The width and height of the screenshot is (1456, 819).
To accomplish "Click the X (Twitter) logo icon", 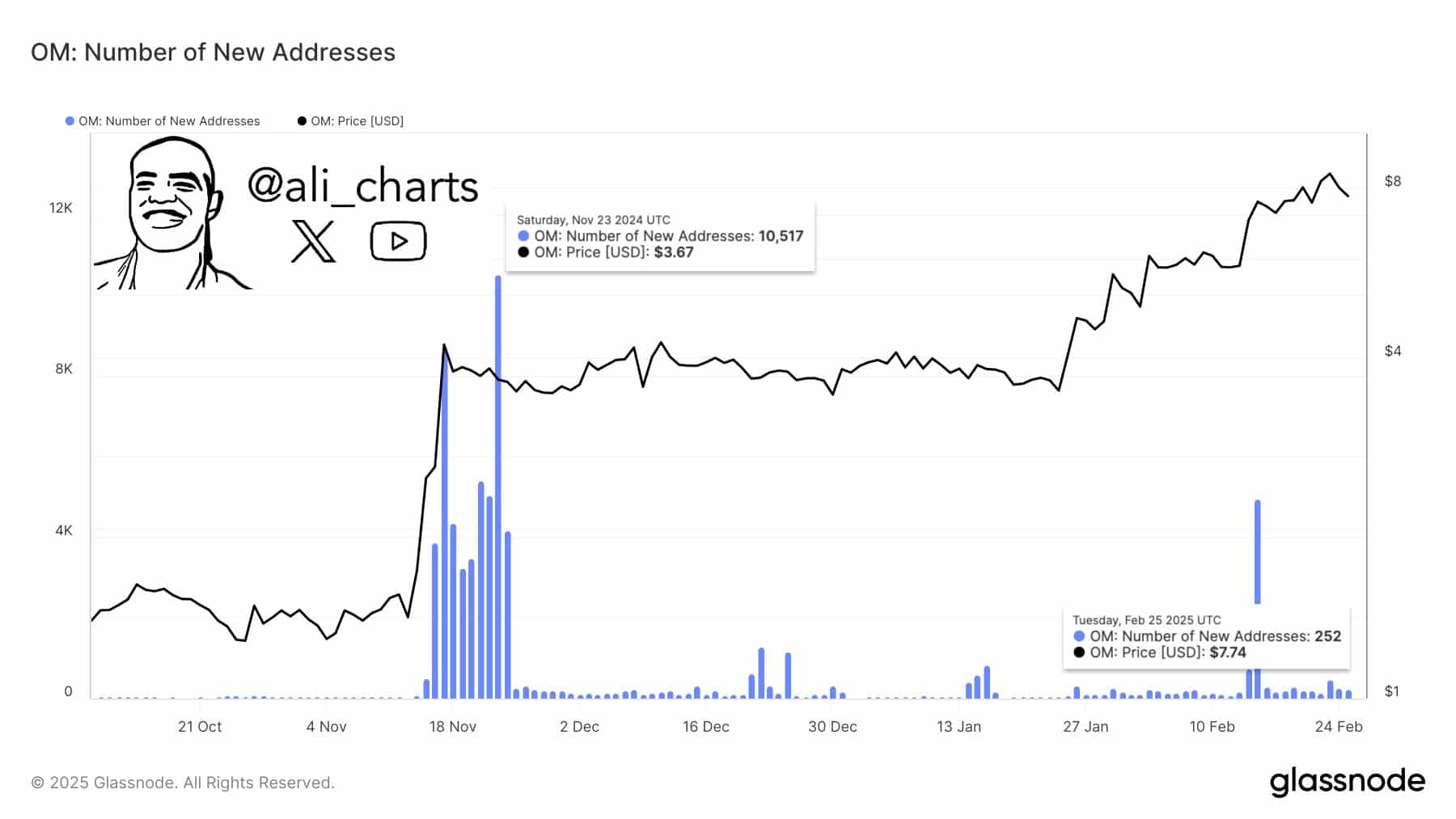I will [x=313, y=241].
